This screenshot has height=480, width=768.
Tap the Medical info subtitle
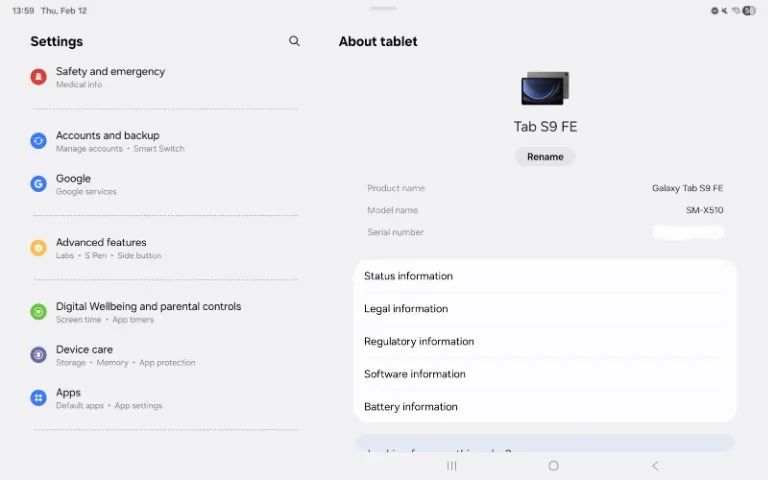pos(79,84)
